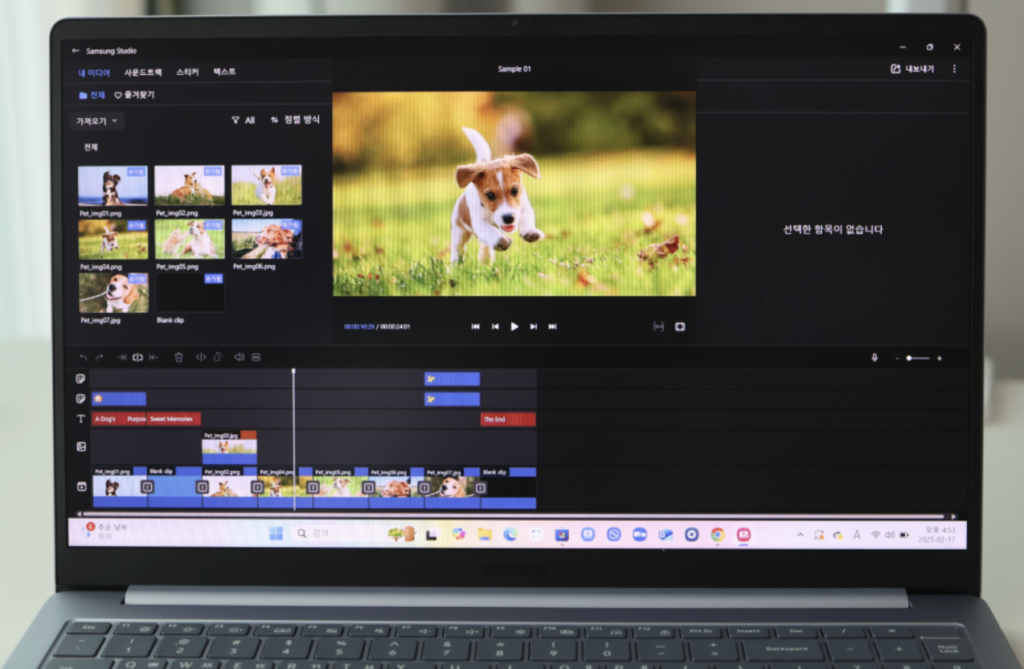
Task: Select the Pet_img03.jpg media thumbnail
Action: pos(266,185)
